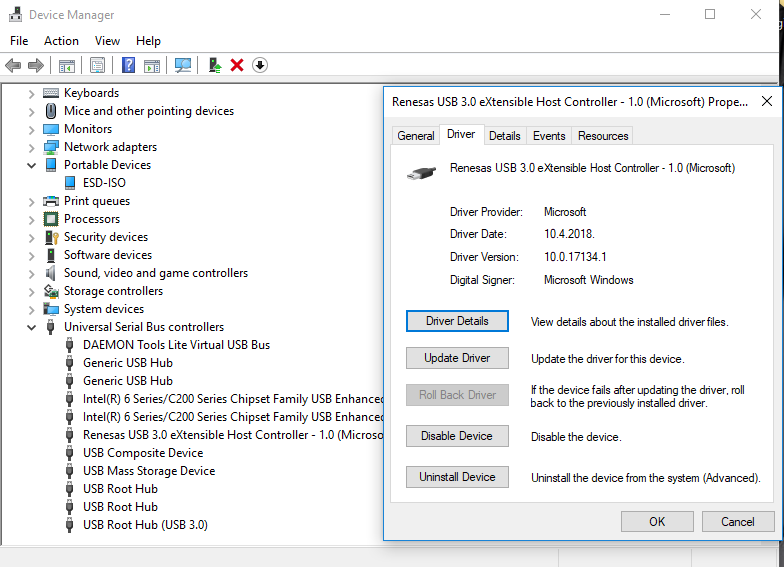Click the Driver Version value 10.0.17134.1
The width and height of the screenshot is (784, 567).
click(575, 257)
